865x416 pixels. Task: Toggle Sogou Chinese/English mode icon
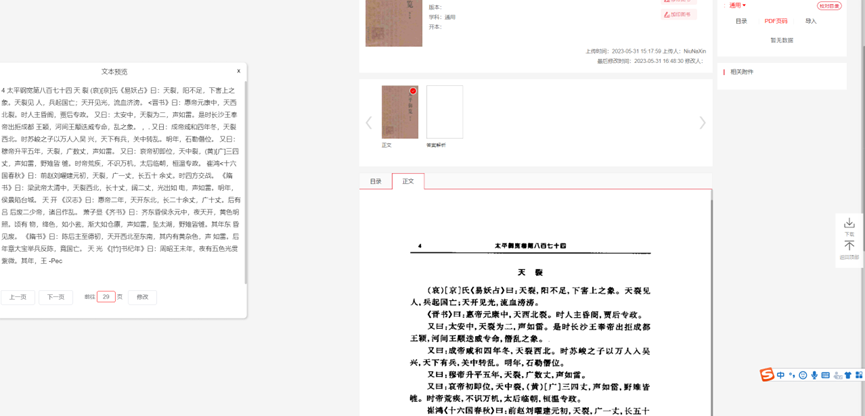[781, 375]
